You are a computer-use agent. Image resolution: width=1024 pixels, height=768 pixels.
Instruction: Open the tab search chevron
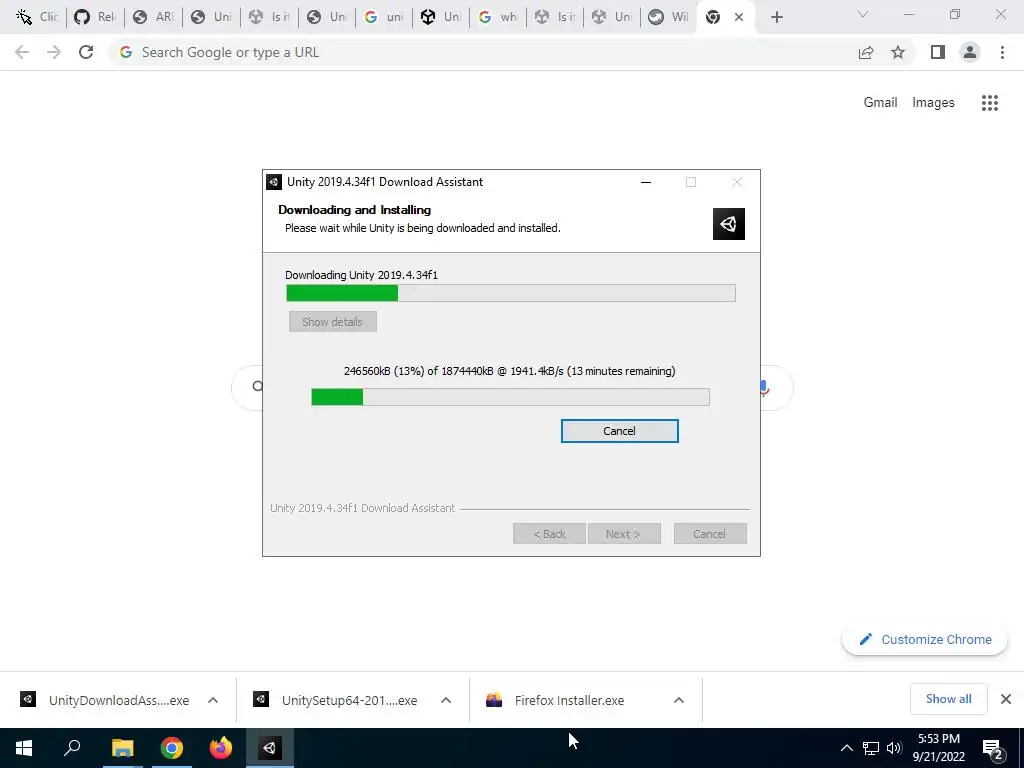tap(863, 14)
